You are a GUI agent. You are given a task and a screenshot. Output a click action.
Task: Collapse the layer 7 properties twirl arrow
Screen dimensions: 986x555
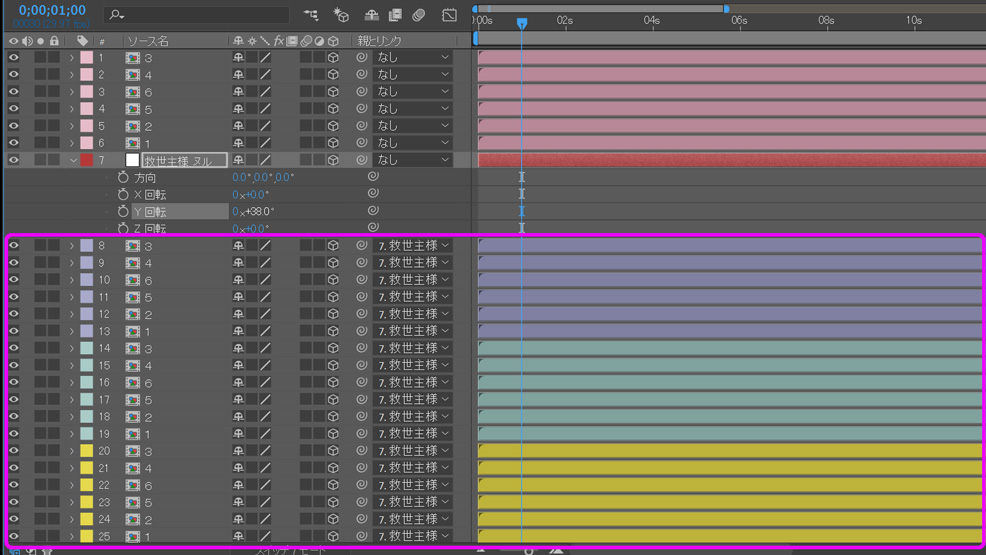click(73, 160)
